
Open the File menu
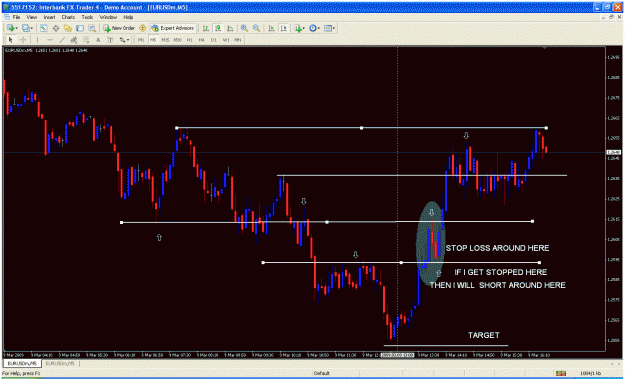coord(16,18)
